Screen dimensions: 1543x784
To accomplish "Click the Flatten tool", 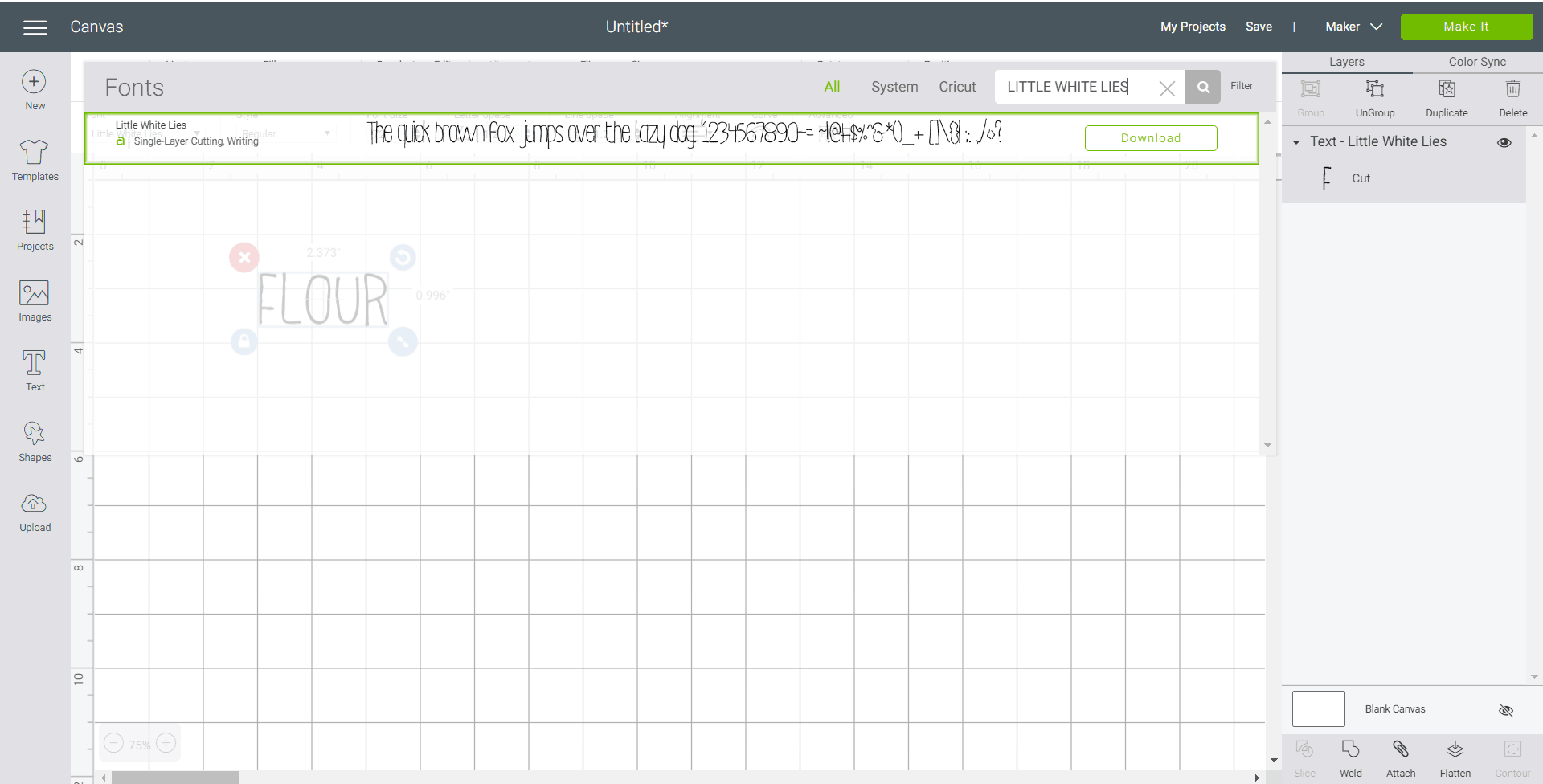I will point(1455,759).
